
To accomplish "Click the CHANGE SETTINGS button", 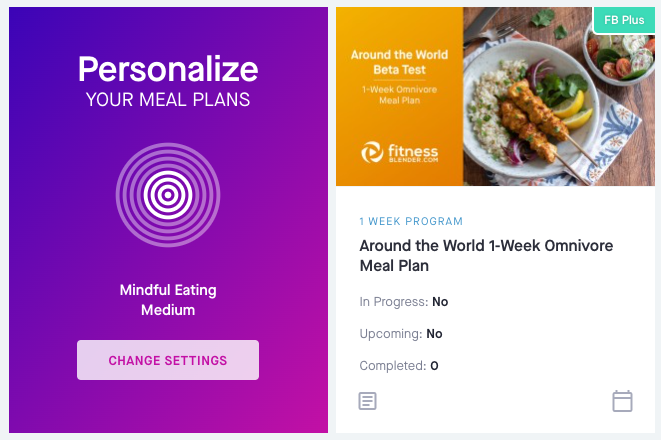I will pos(168,360).
